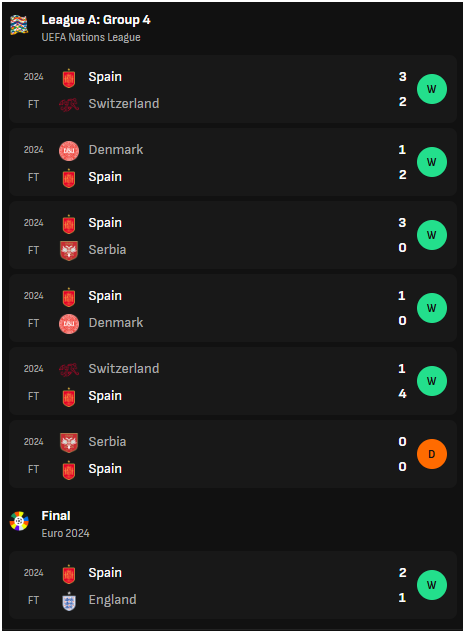The height and width of the screenshot is (633, 465).
Task: Open Switzerland vs Spain 1-4 match details
Action: coord(233,381)
